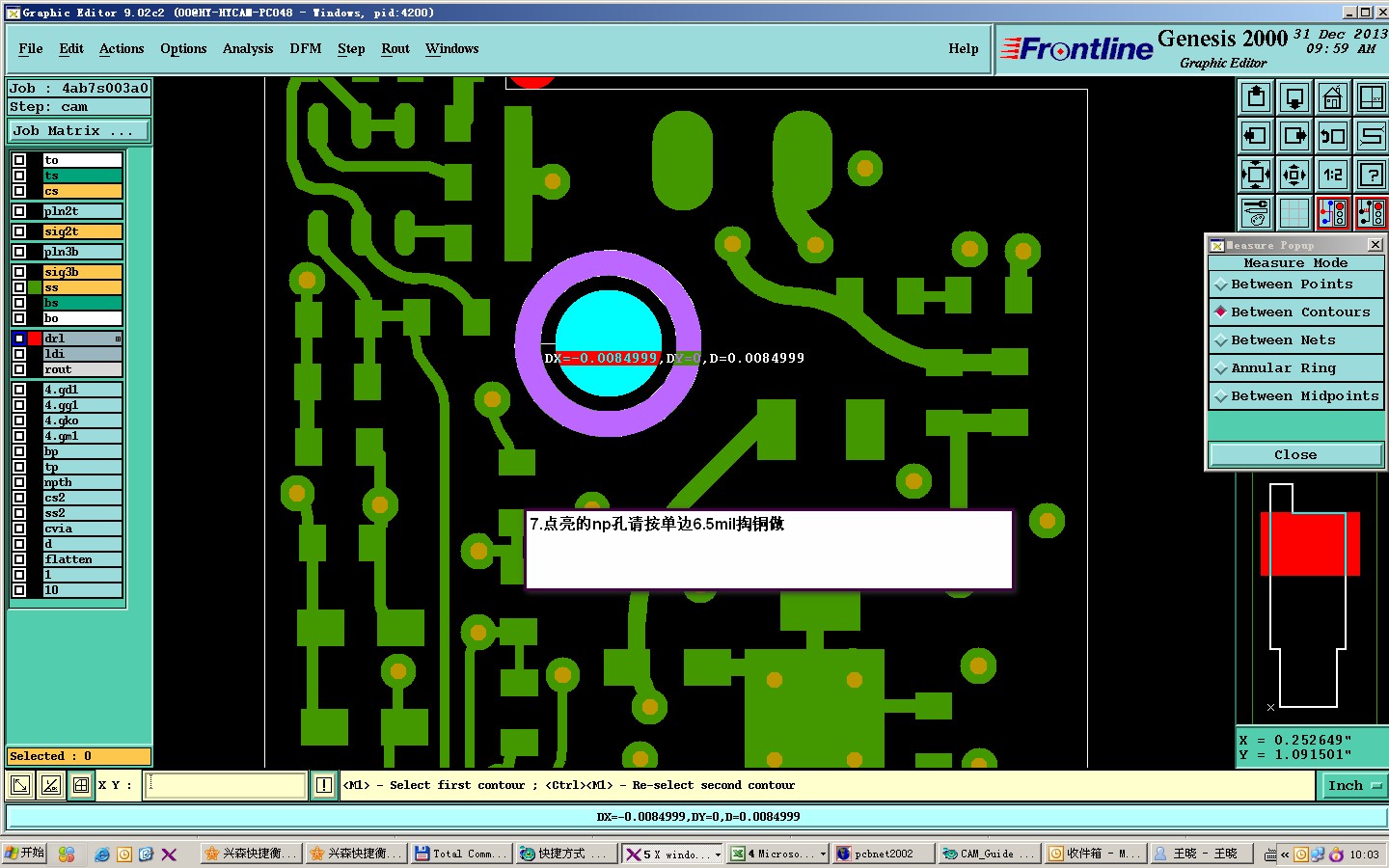Screen dimensions: 1389x868
Task: Open the Edit menu
Action: pos(71,48)
